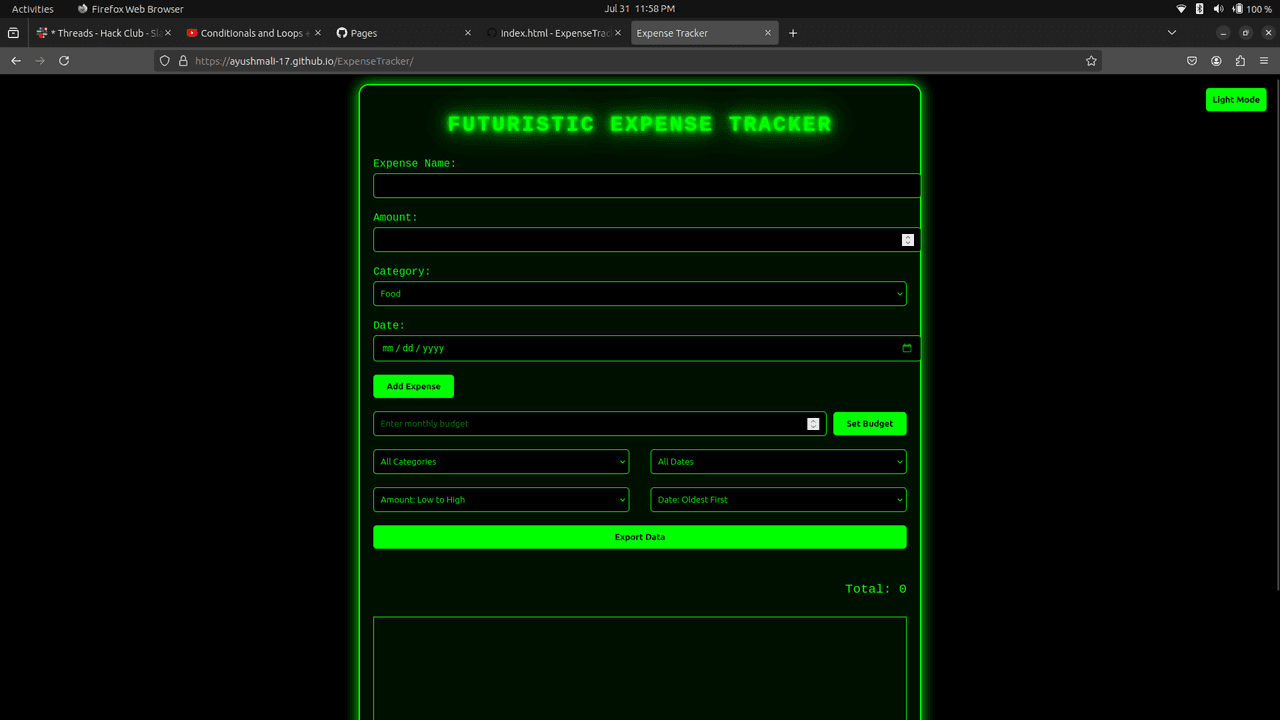Image resolution: width=1280 pixels, height=720 pixels.
Task: Open the All Dates filter dropdown
Action: click(x=778, y=462)
